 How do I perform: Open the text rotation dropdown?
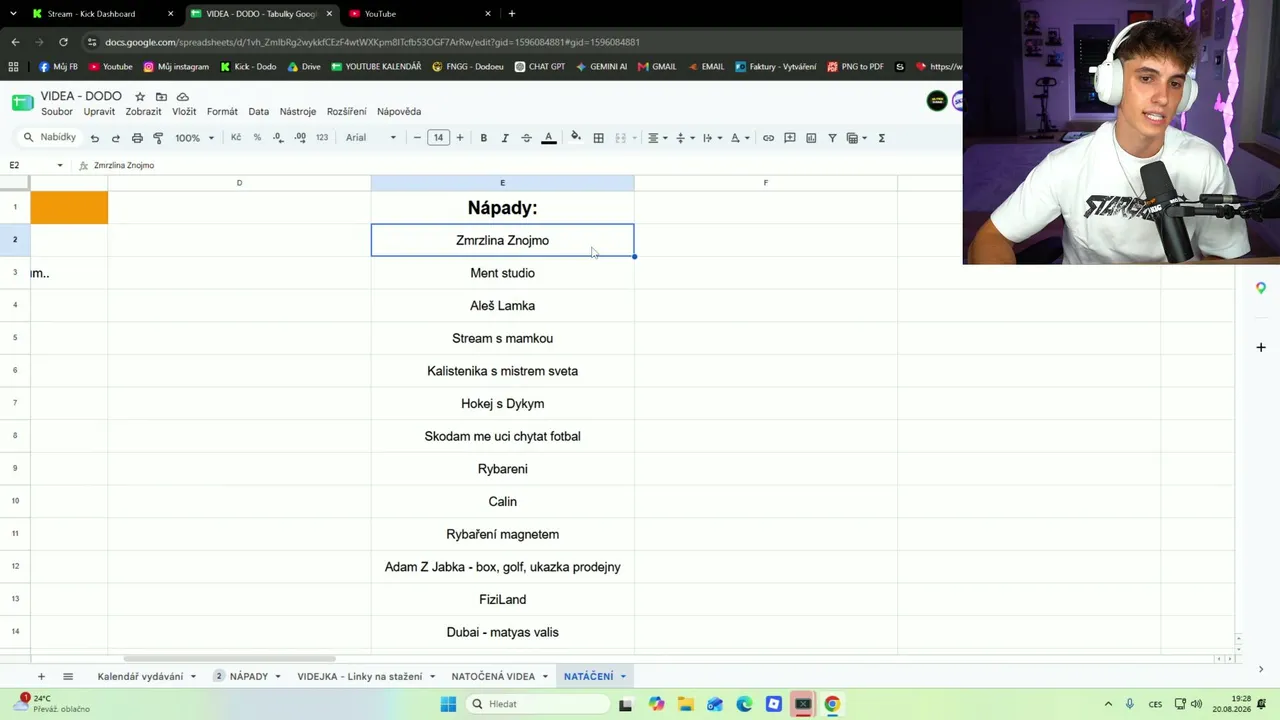740,138
